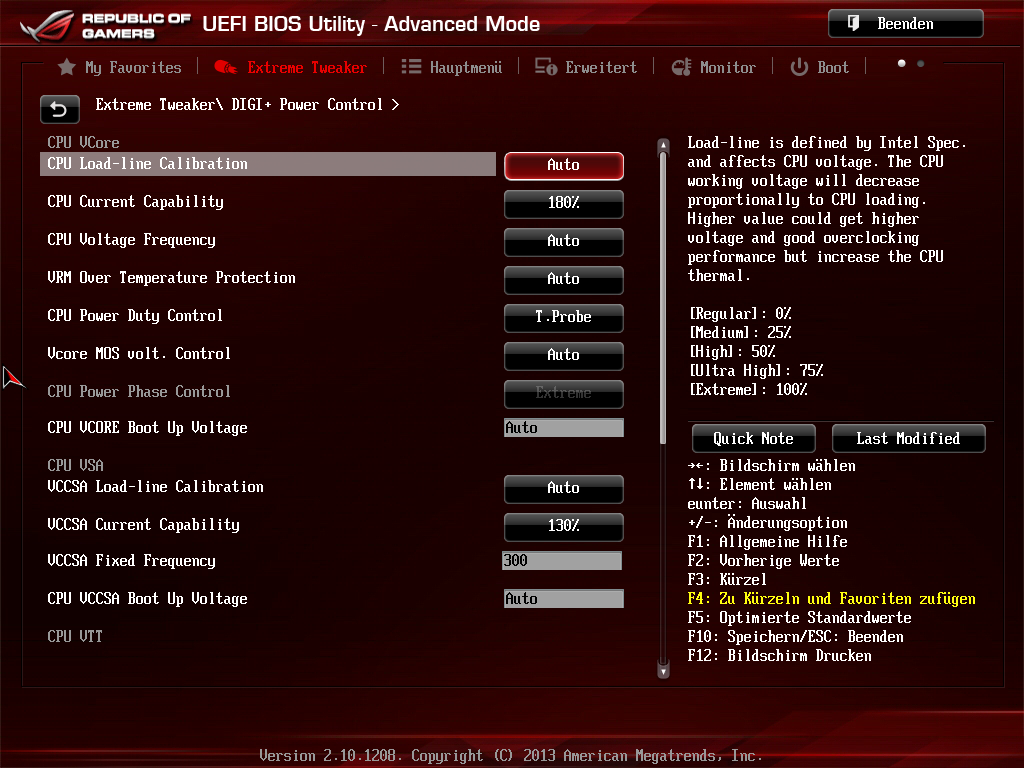Screen dimensions: 1024x768
Task: Change CPU Power Duty Control T.Probe option
Action: pos(563,317)
